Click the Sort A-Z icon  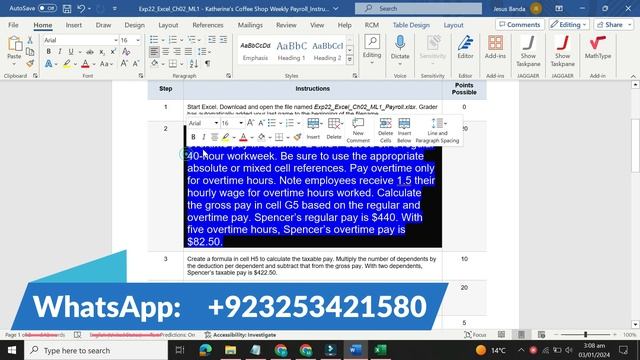coord(194,64)
